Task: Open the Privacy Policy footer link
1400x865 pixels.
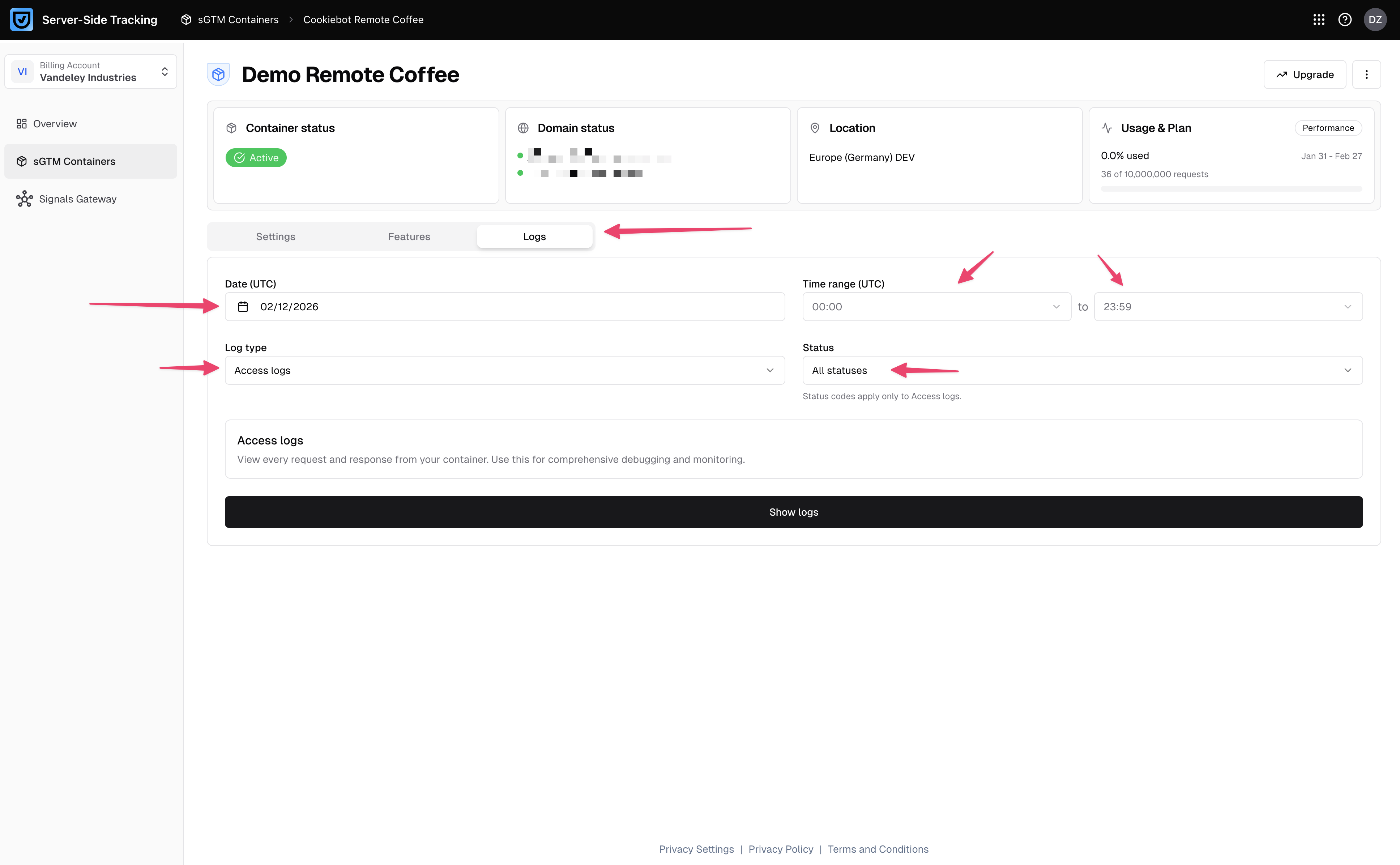Action: (x=780, y=849)
